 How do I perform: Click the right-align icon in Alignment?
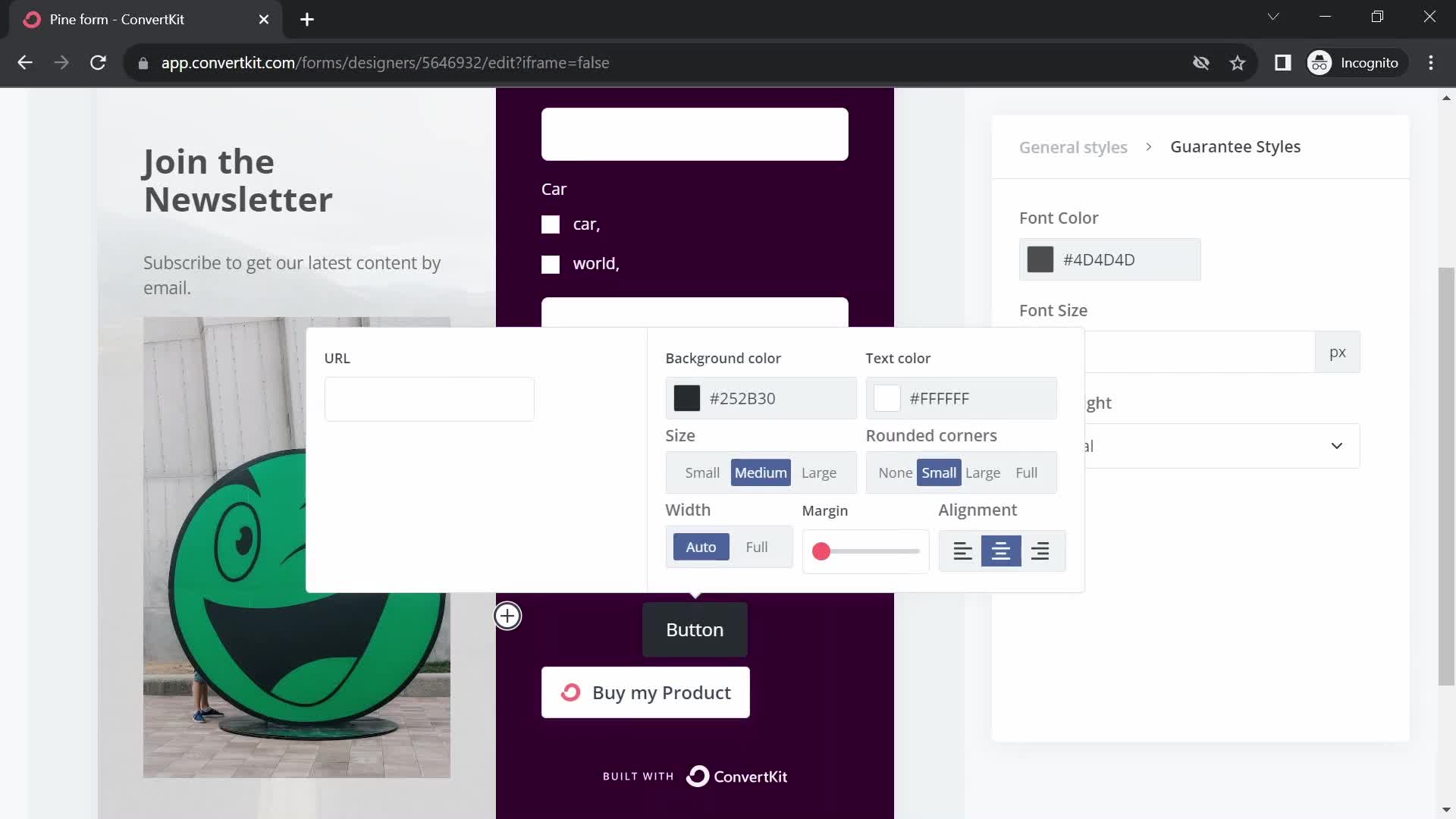[1041, 550]
